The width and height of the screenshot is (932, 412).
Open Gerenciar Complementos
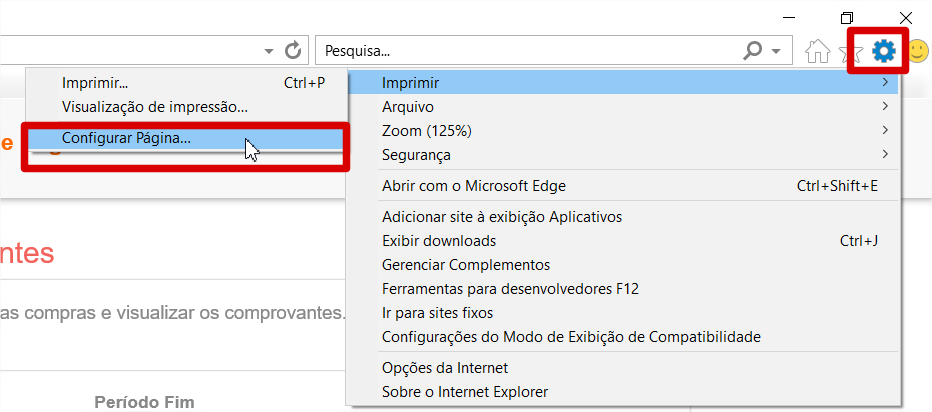[623, 265]
